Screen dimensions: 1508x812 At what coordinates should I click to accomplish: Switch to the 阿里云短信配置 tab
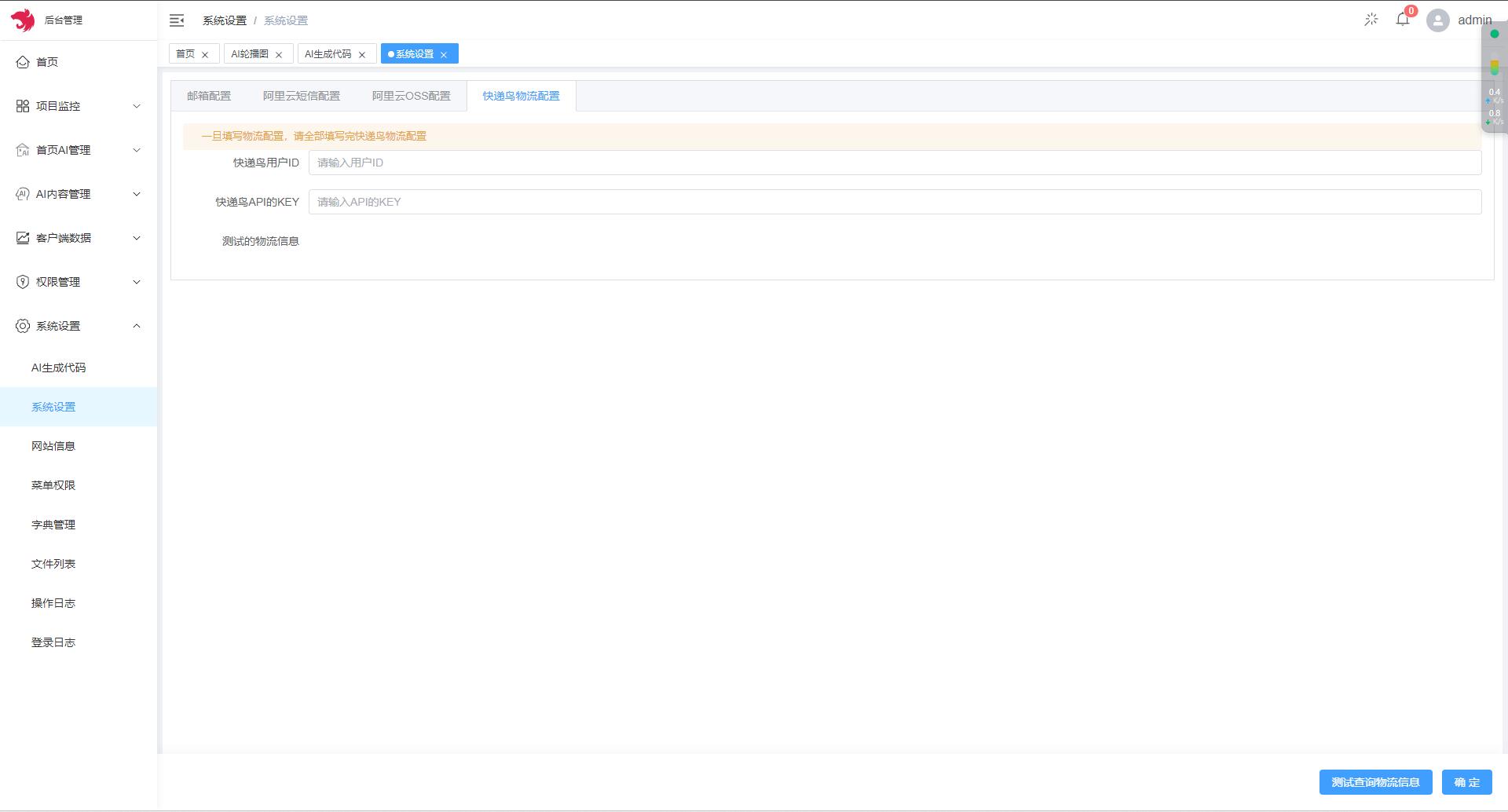[302, 96]
